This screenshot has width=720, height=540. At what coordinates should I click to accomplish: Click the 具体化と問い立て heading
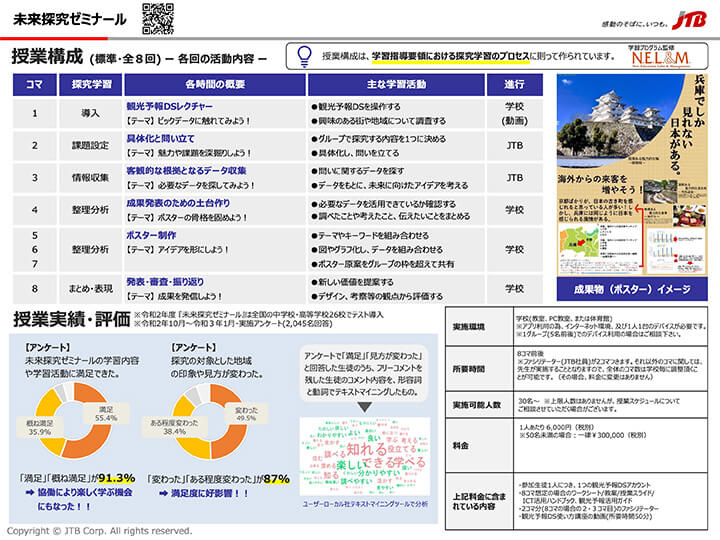tap(160, 138)
